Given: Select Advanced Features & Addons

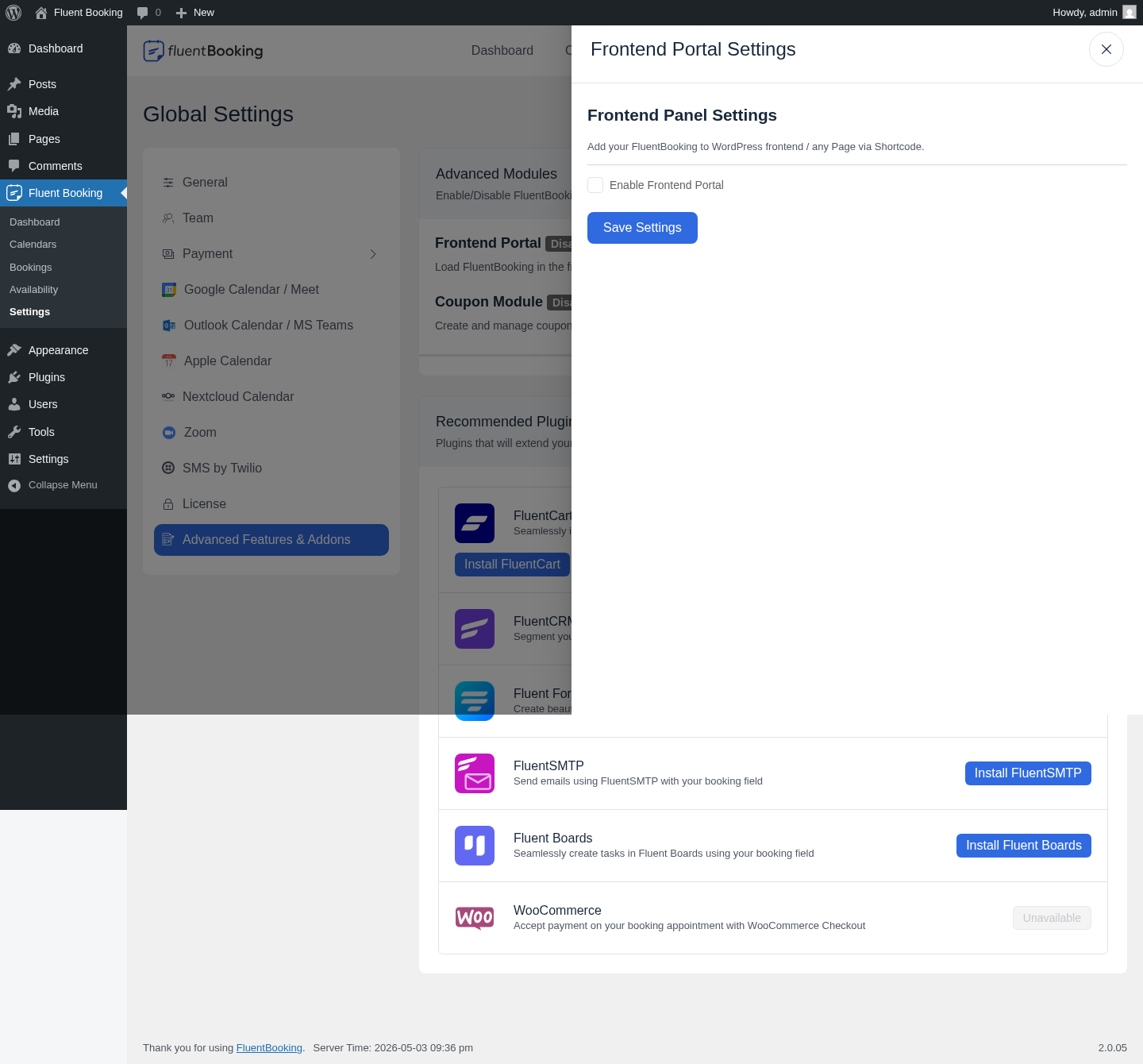Looking at the screenshot, I should coord(271,540).
